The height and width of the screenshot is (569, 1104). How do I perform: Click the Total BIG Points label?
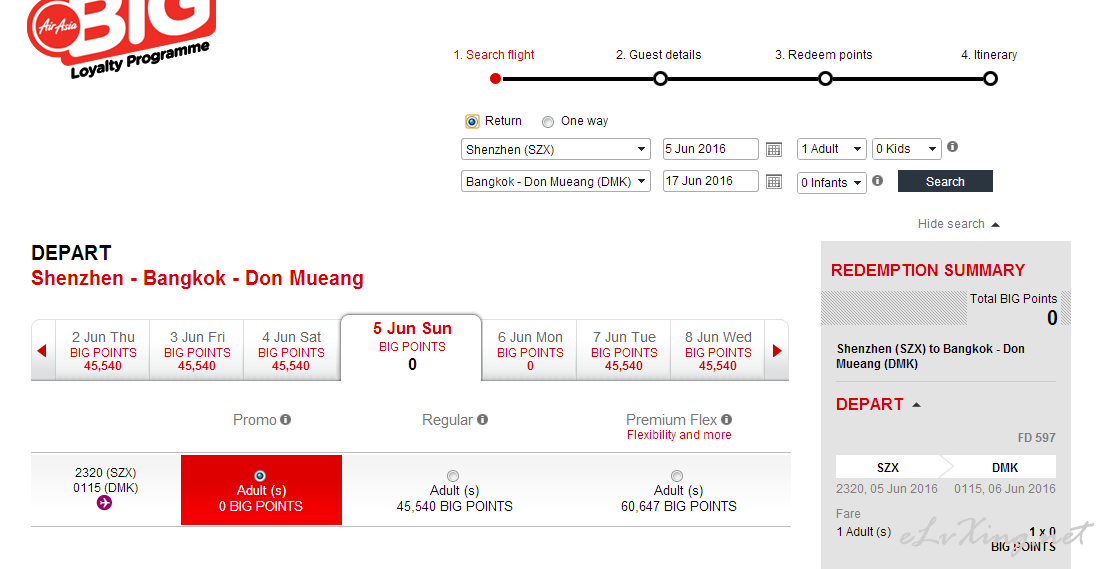tap(1013, 299)
